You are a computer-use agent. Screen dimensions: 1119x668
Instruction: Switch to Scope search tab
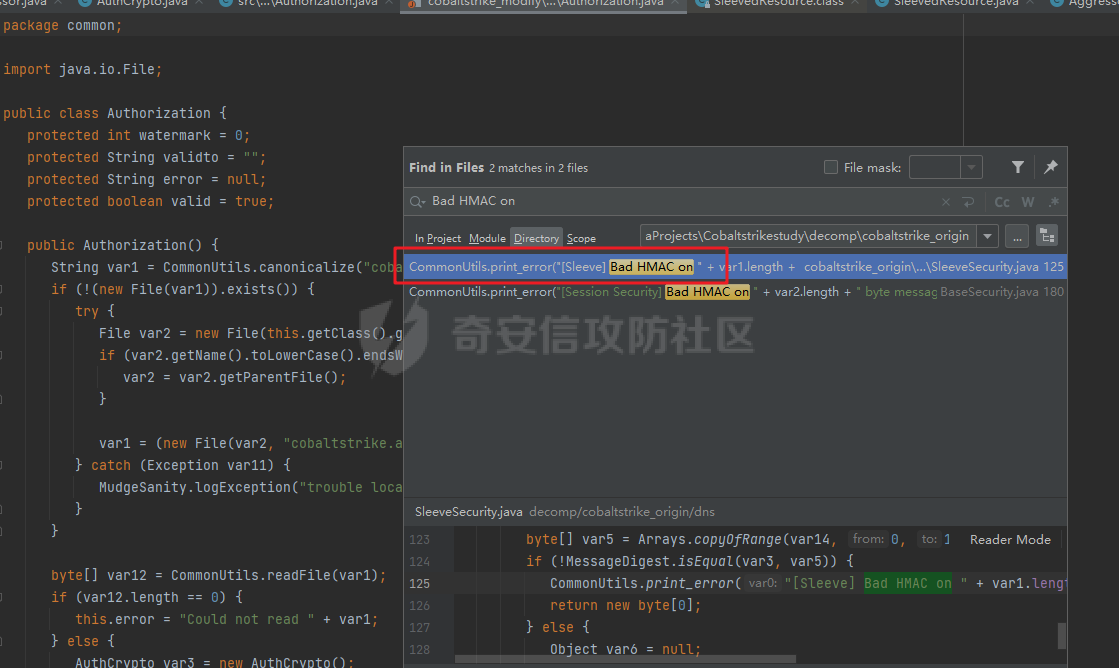[x=581, y=238]
